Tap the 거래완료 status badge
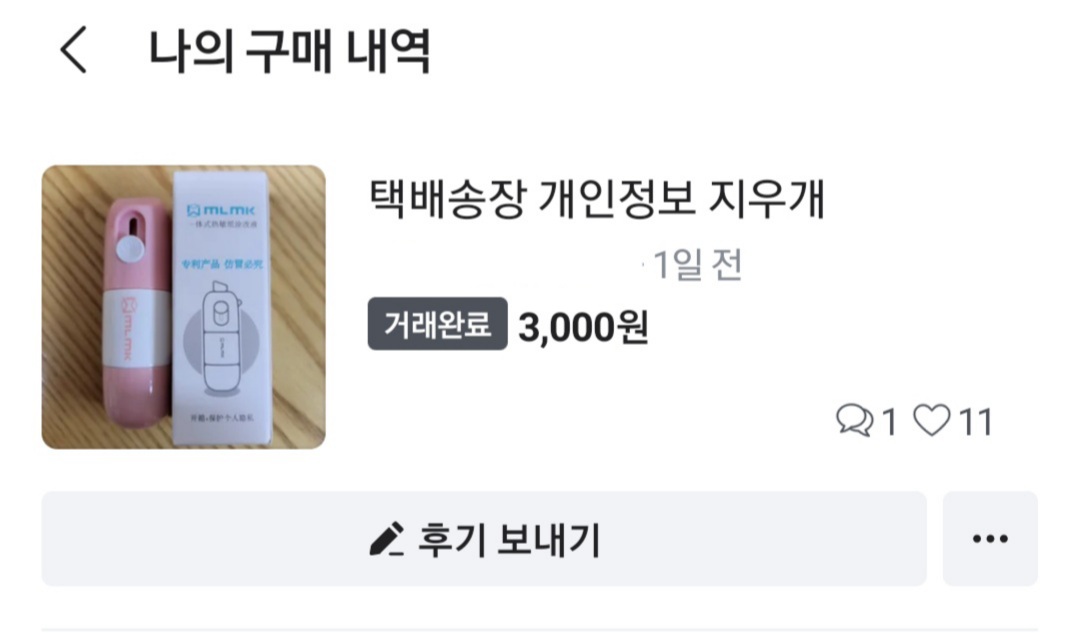1079x633 pixels. click(x=438, y=324)
